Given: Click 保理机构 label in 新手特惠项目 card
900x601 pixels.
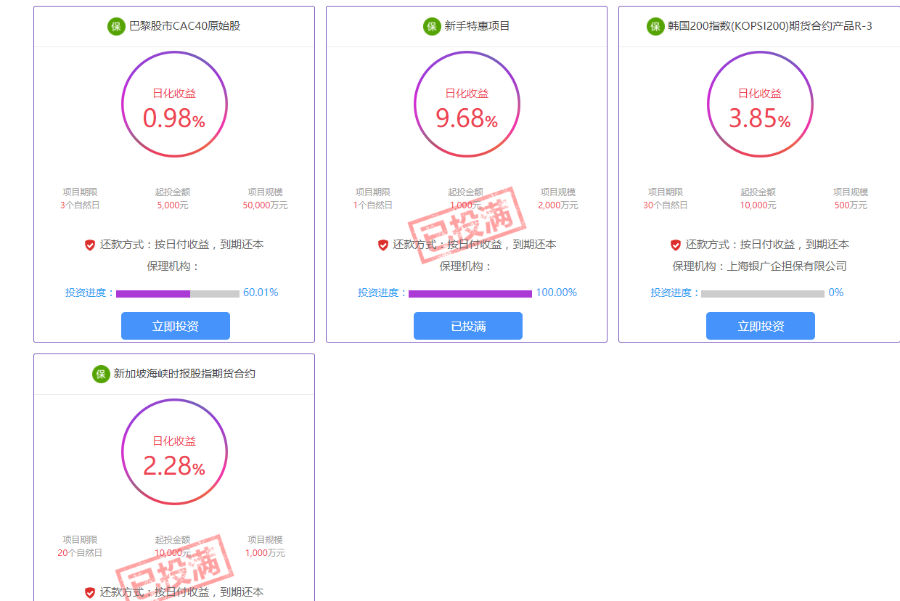Looking at the screenshot, I should click(x=465, y=266).
